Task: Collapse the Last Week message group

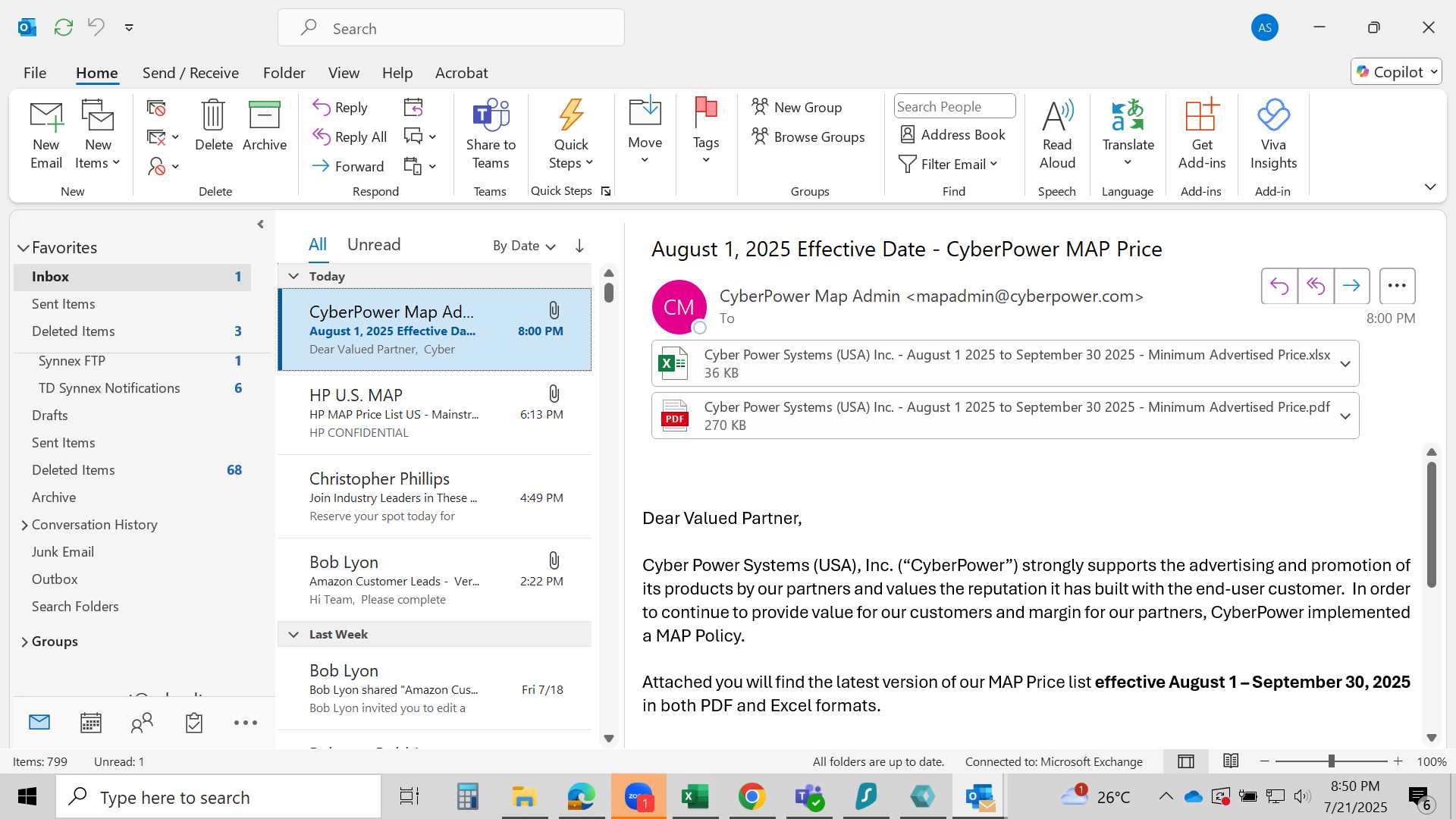Action: point(293,635)
